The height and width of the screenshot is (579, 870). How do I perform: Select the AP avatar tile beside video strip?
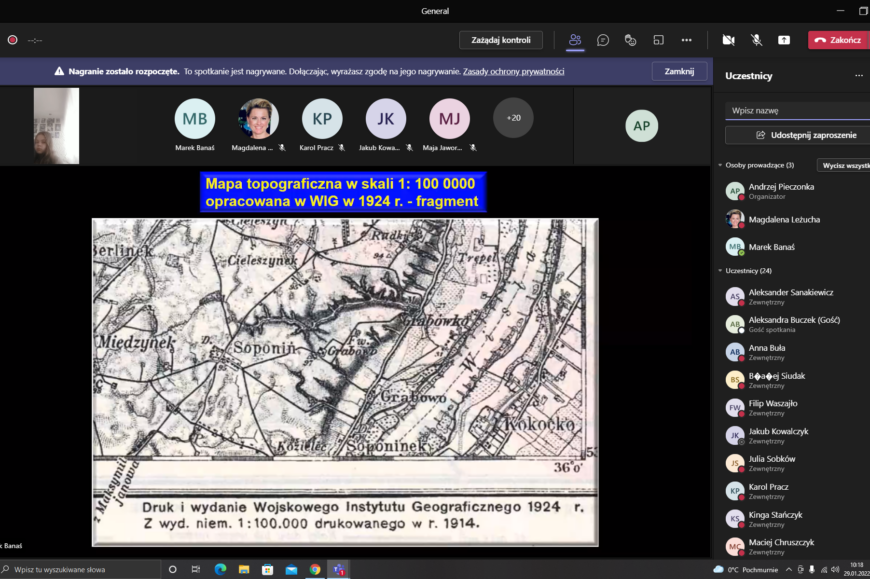641,126
